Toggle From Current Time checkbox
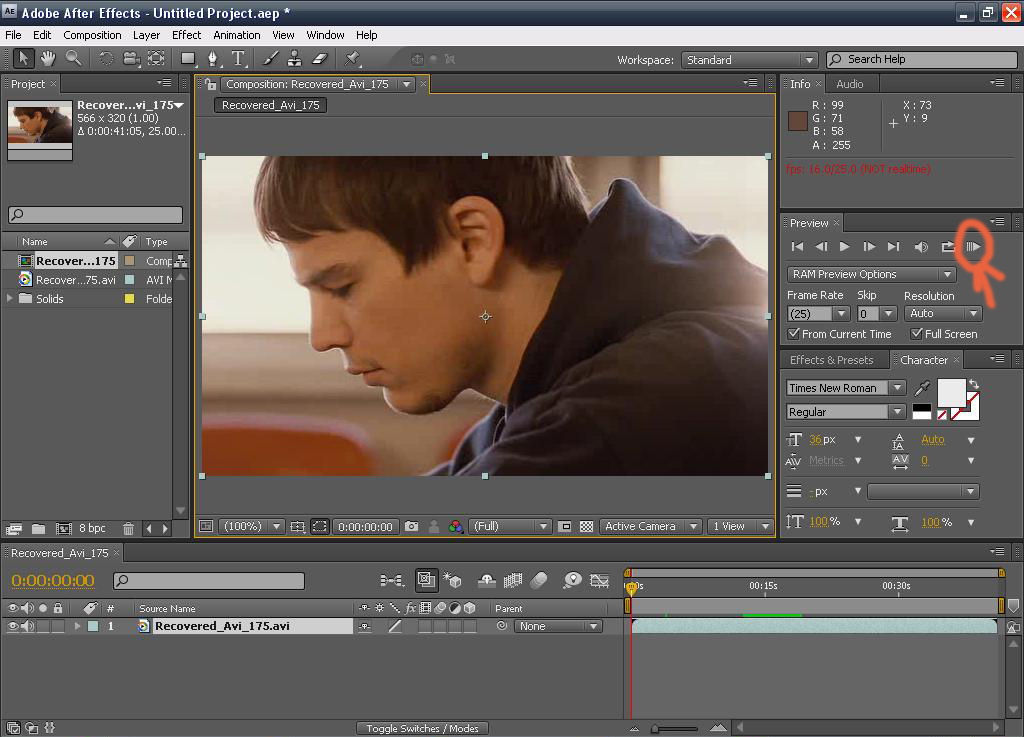The image size is (1024, 737). (x=793, y=334)
